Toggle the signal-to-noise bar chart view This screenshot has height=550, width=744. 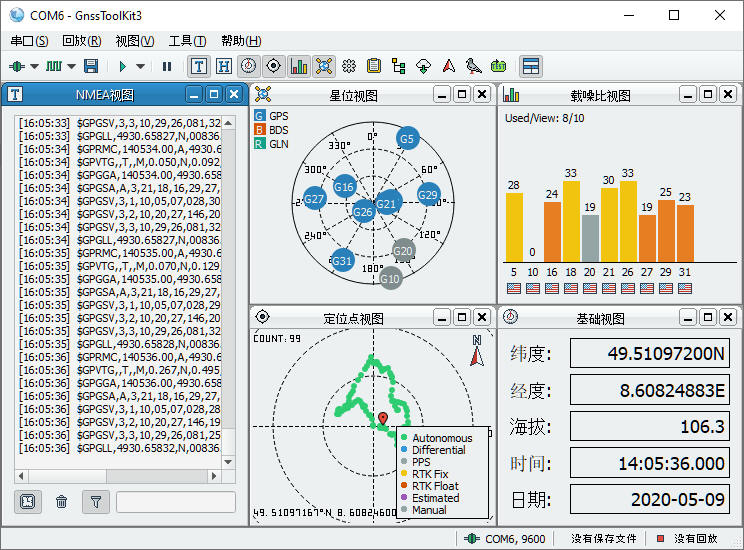tap(299, 66)
